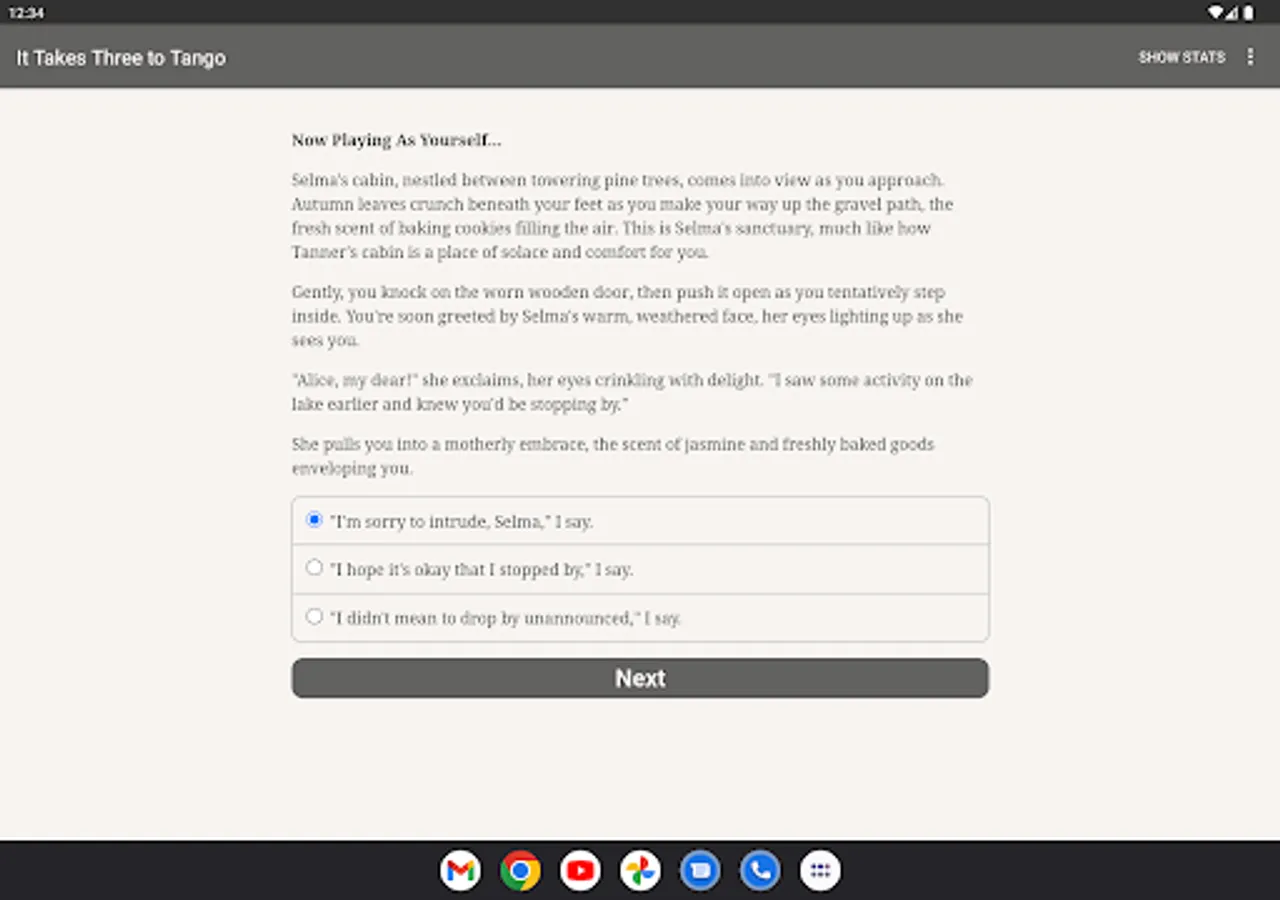Open Google Photos from the dock
Screen dimensions: 1280x900
640,870
